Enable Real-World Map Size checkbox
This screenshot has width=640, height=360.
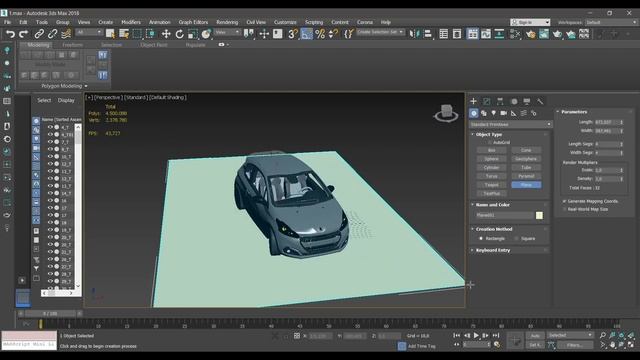click(565, 209)
